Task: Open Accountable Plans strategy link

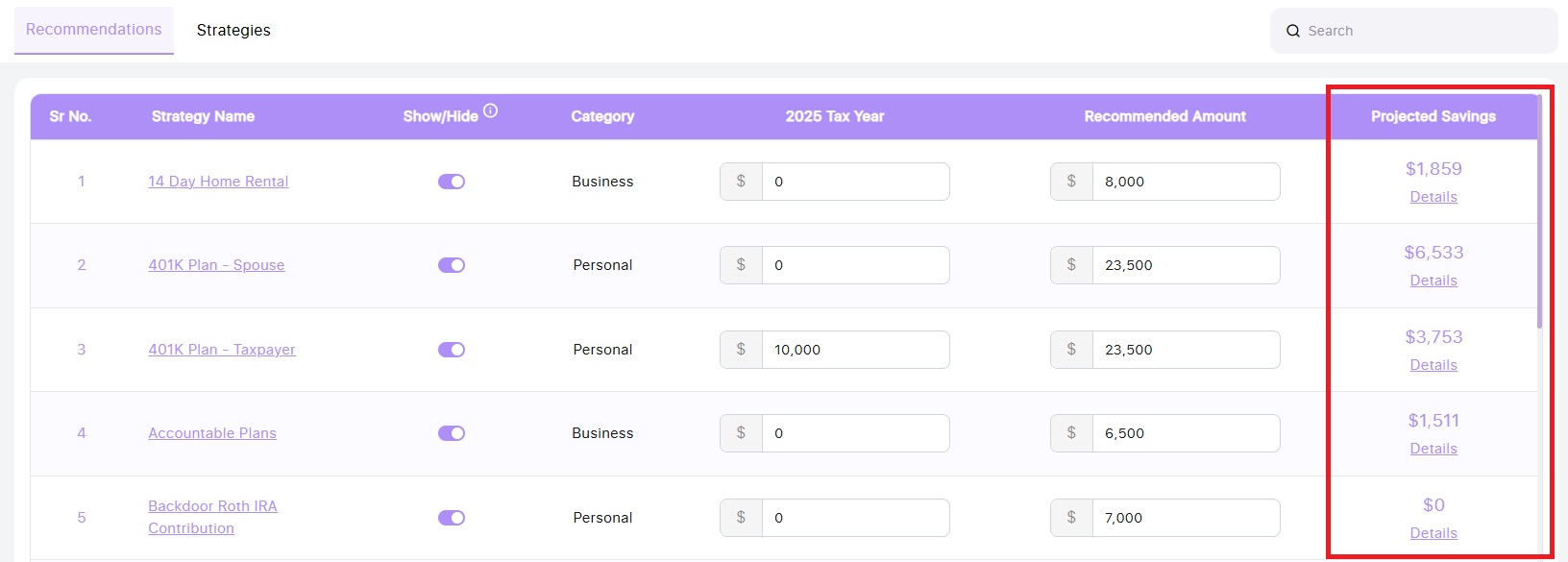Action: coord(212,433)
